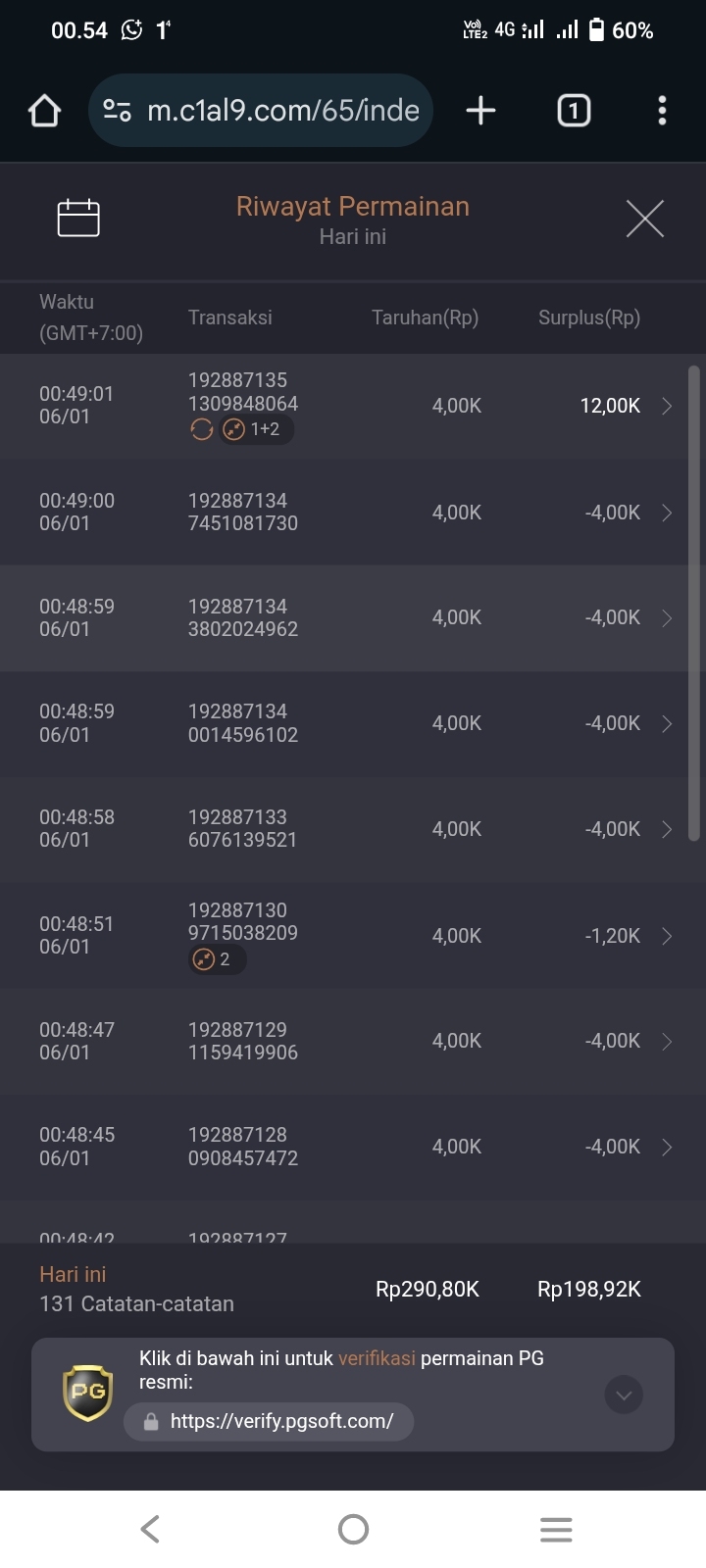Tap the free spin 1+2 badge
The width and height of the screenshot is (706, 1568).
255,429
